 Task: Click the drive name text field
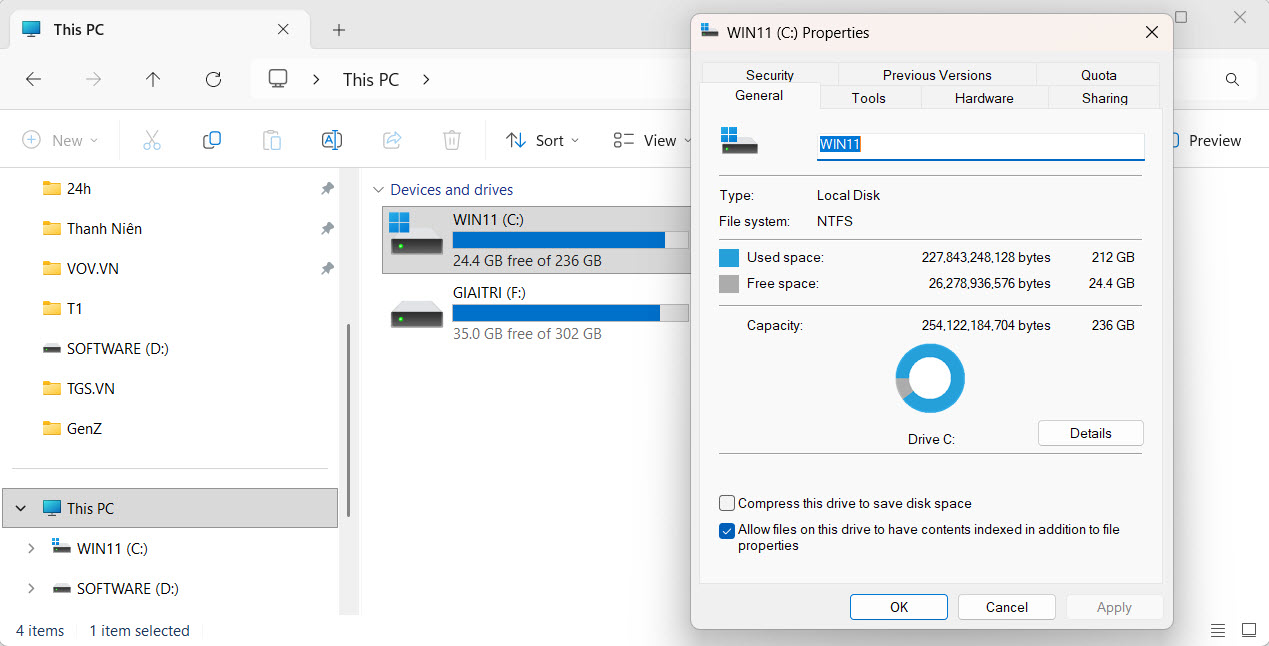(x=979, y=146)
